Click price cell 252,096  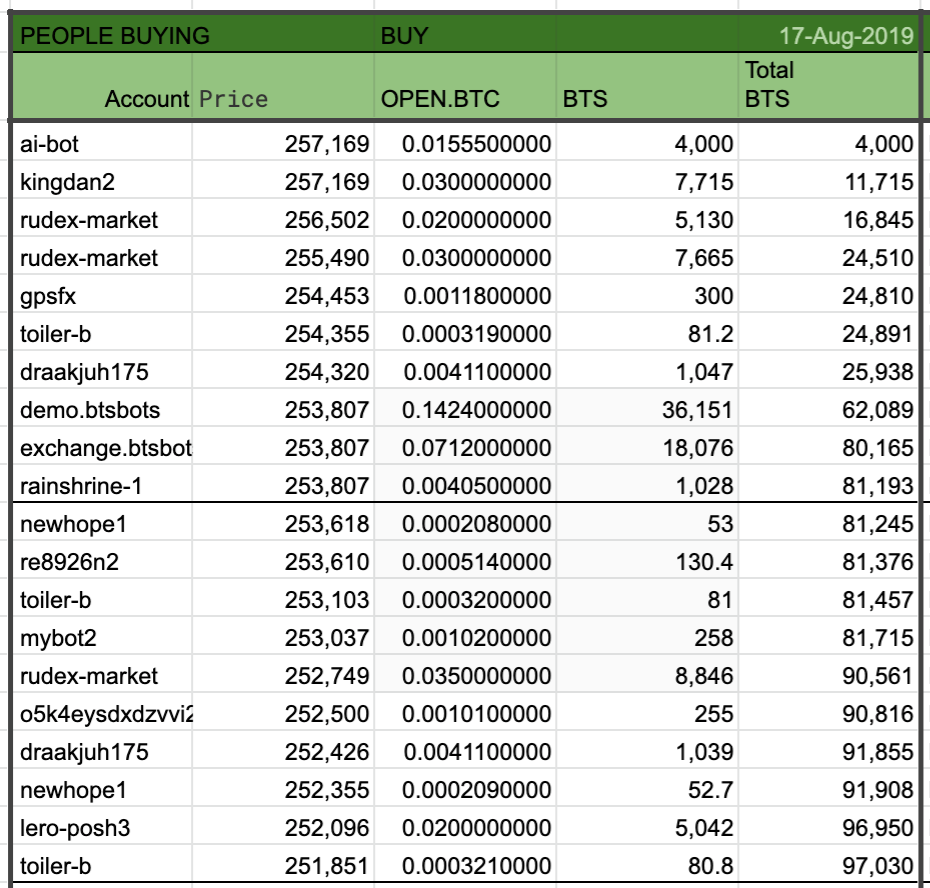click(284, 827)
